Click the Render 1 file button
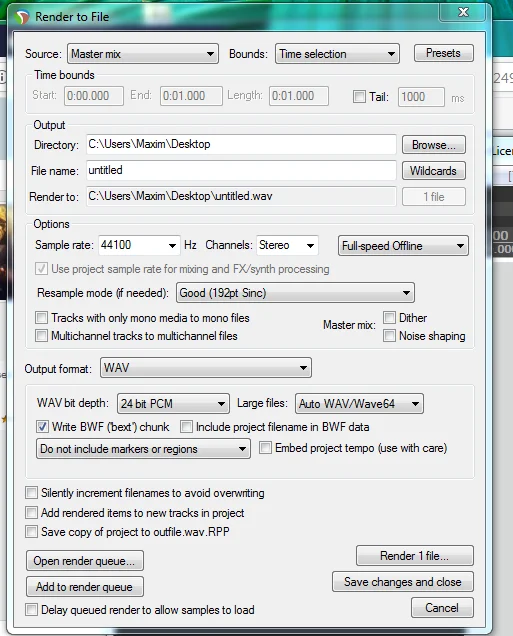This screenshot has height=636, width=513. point(414,556)
